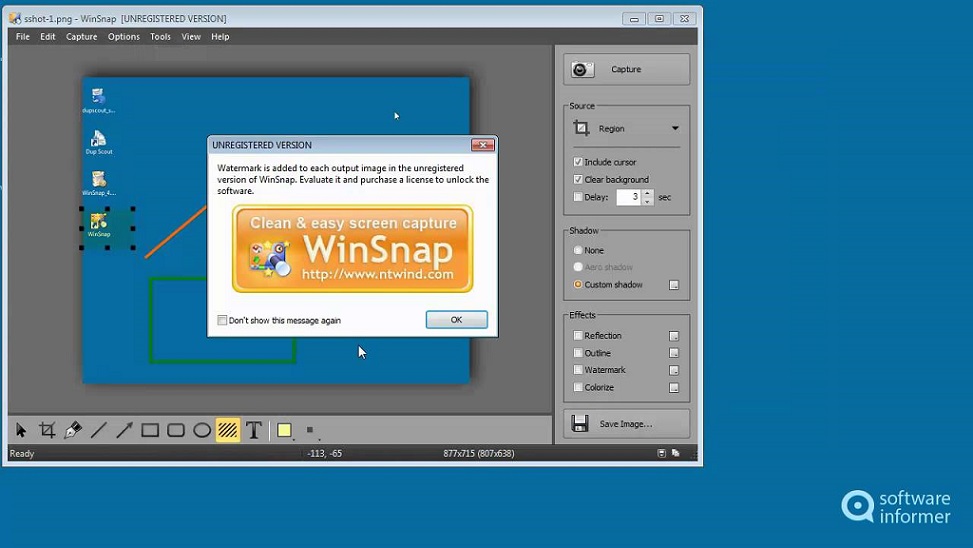Image resolution: width=973 pixels, height=548 pixels.
Task: Select the Text tool
Action: (254, 430)
